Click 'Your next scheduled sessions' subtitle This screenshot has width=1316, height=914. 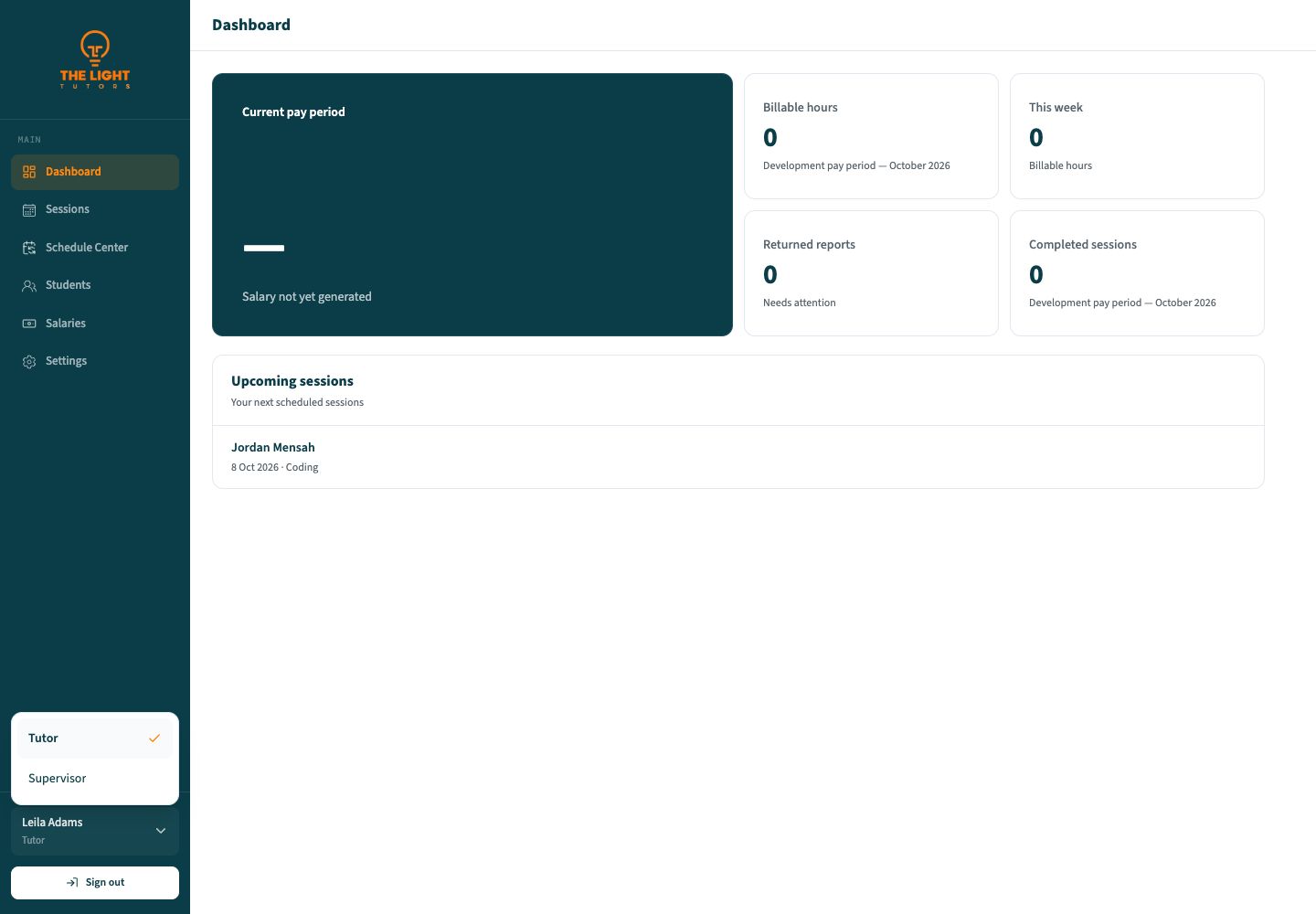click(297, 402)
